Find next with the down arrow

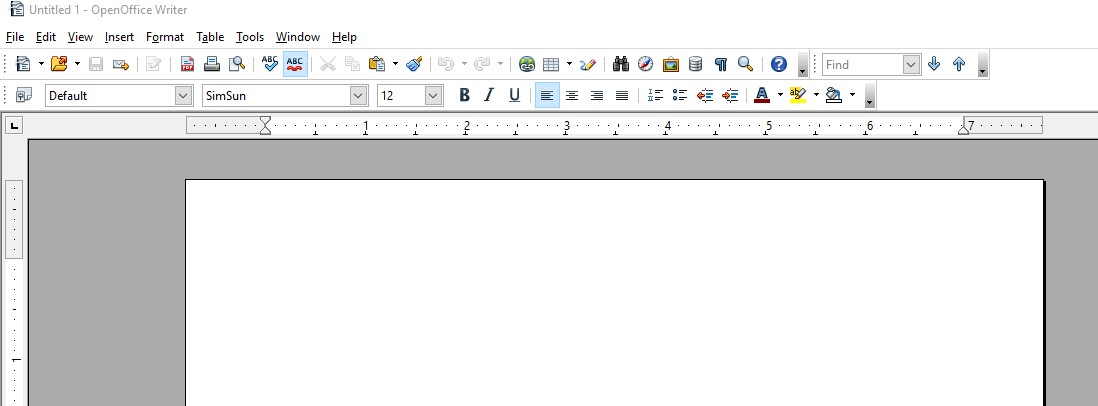[934, 64]
